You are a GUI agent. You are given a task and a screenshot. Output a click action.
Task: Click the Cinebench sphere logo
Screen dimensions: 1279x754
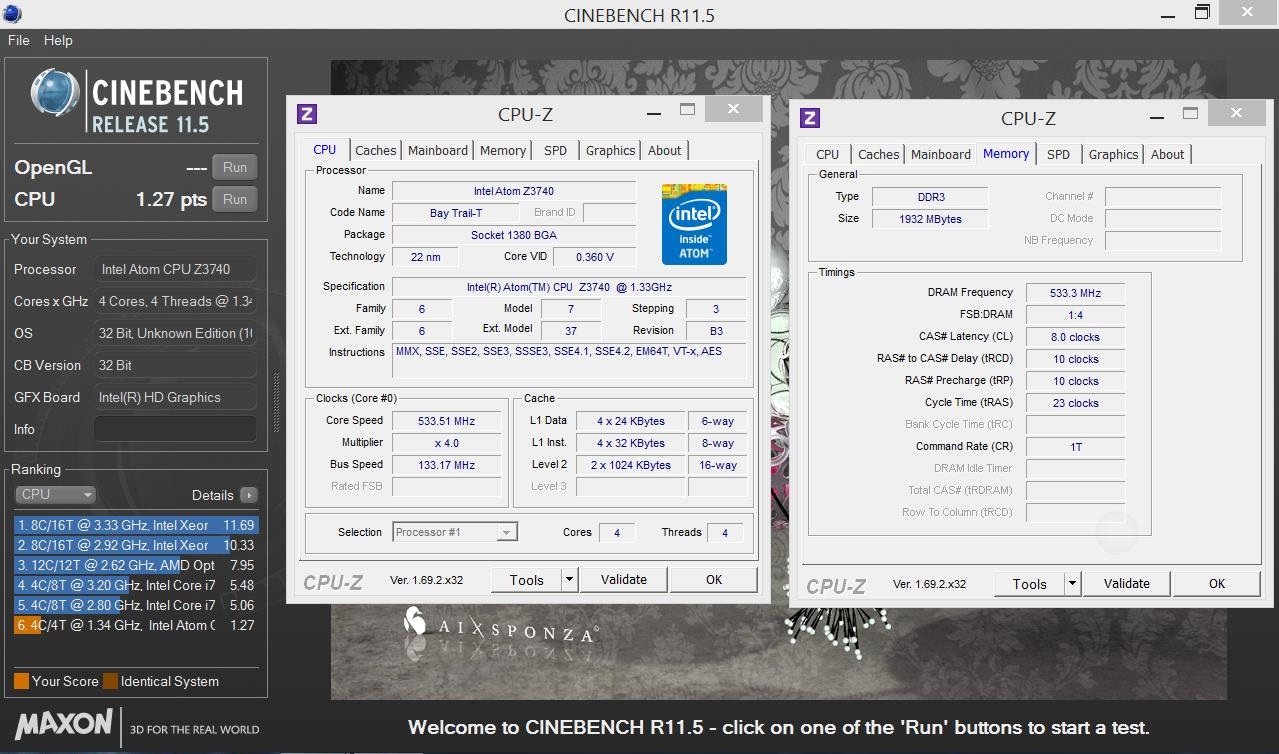coord(56,93)
